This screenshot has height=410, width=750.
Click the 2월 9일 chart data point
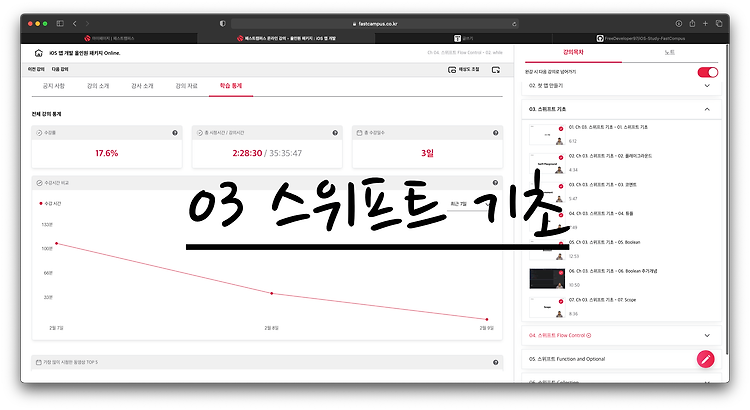pyautogui.click(x=487, y=319)
